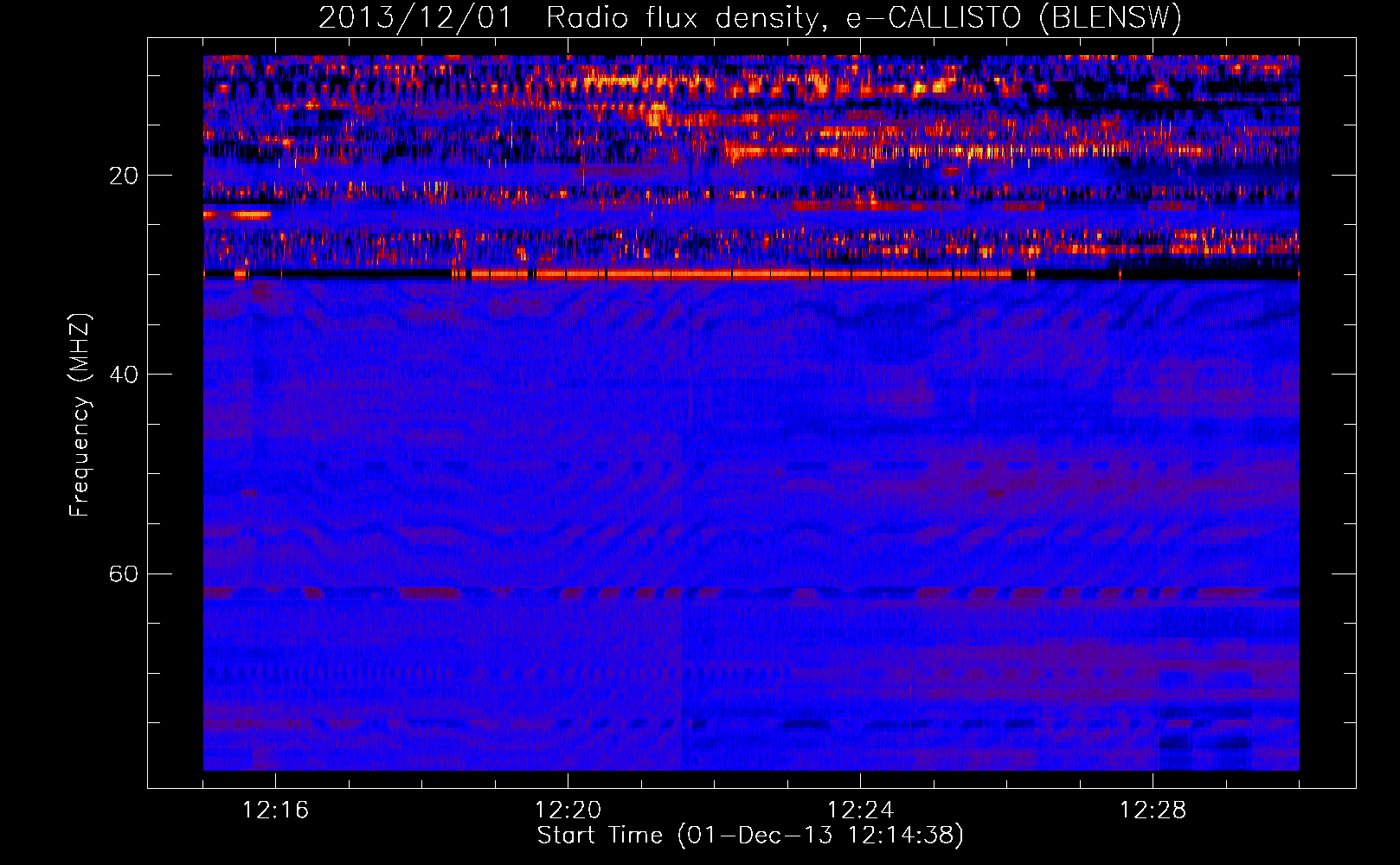The height and width of the screenshot is (865, 1400).
Task: Click the "Start Time (01-Dec-13 12:14:38)" label
Action: [750, 836]
